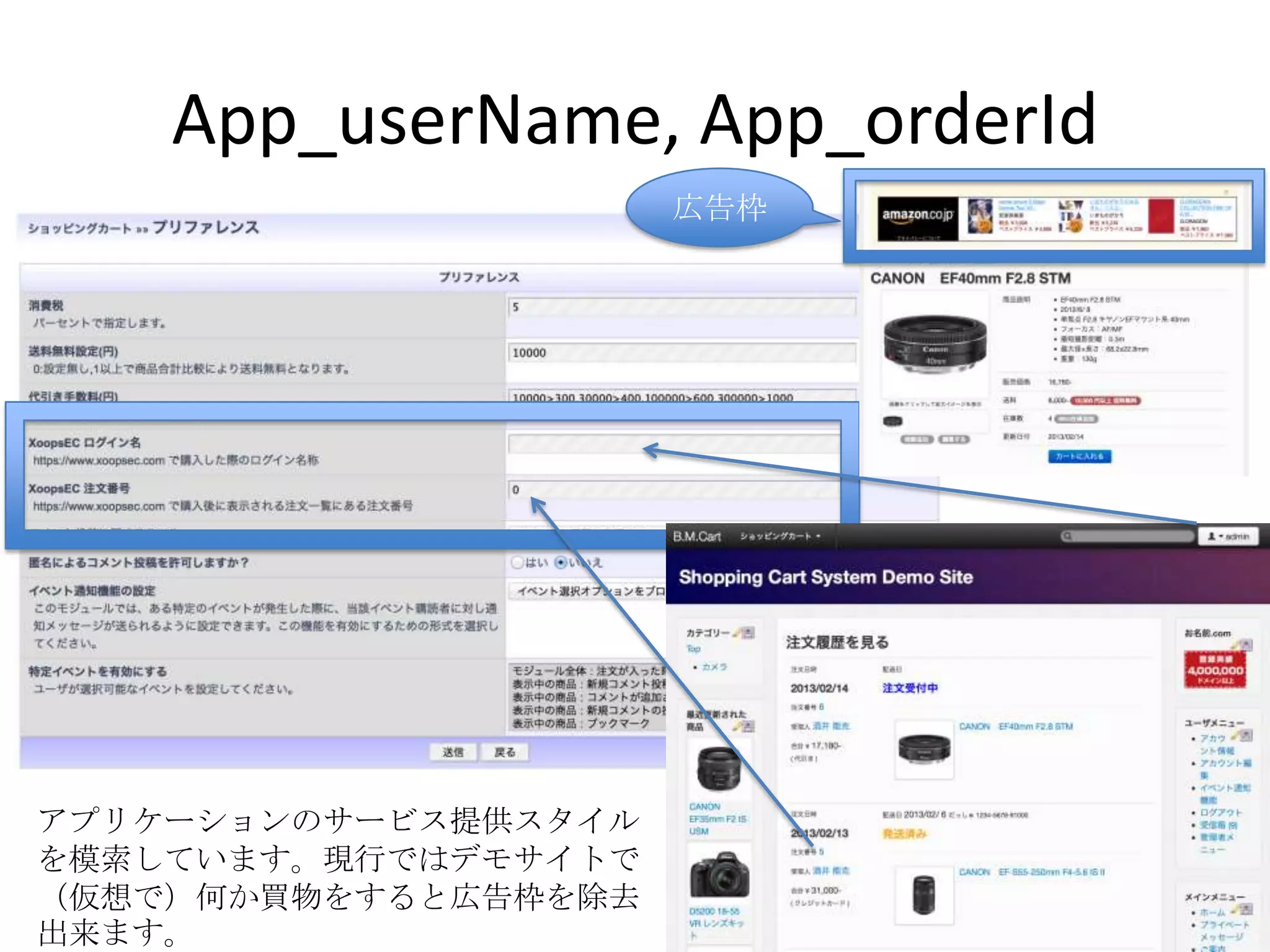The width and height of the screenshot is (1270, 952).
Task: Click the 2013/02/14 order date
Action: click(x=819, y=689)
